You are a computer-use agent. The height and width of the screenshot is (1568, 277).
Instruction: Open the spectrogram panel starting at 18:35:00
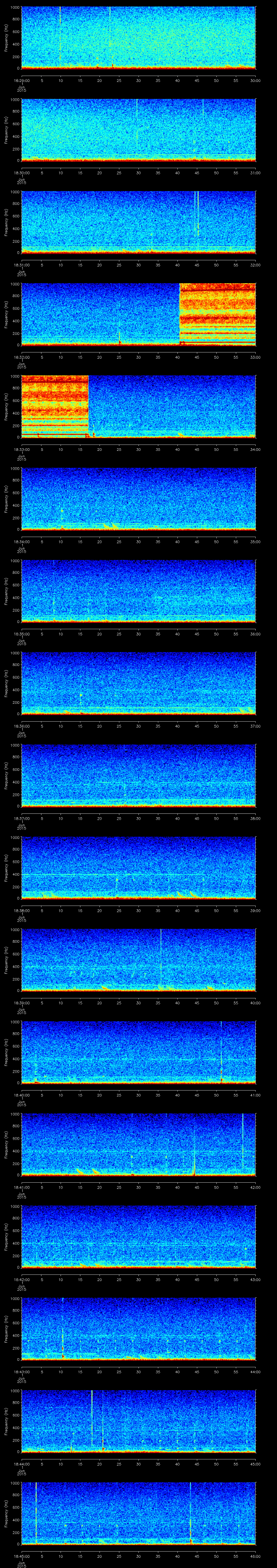point(138,591)
